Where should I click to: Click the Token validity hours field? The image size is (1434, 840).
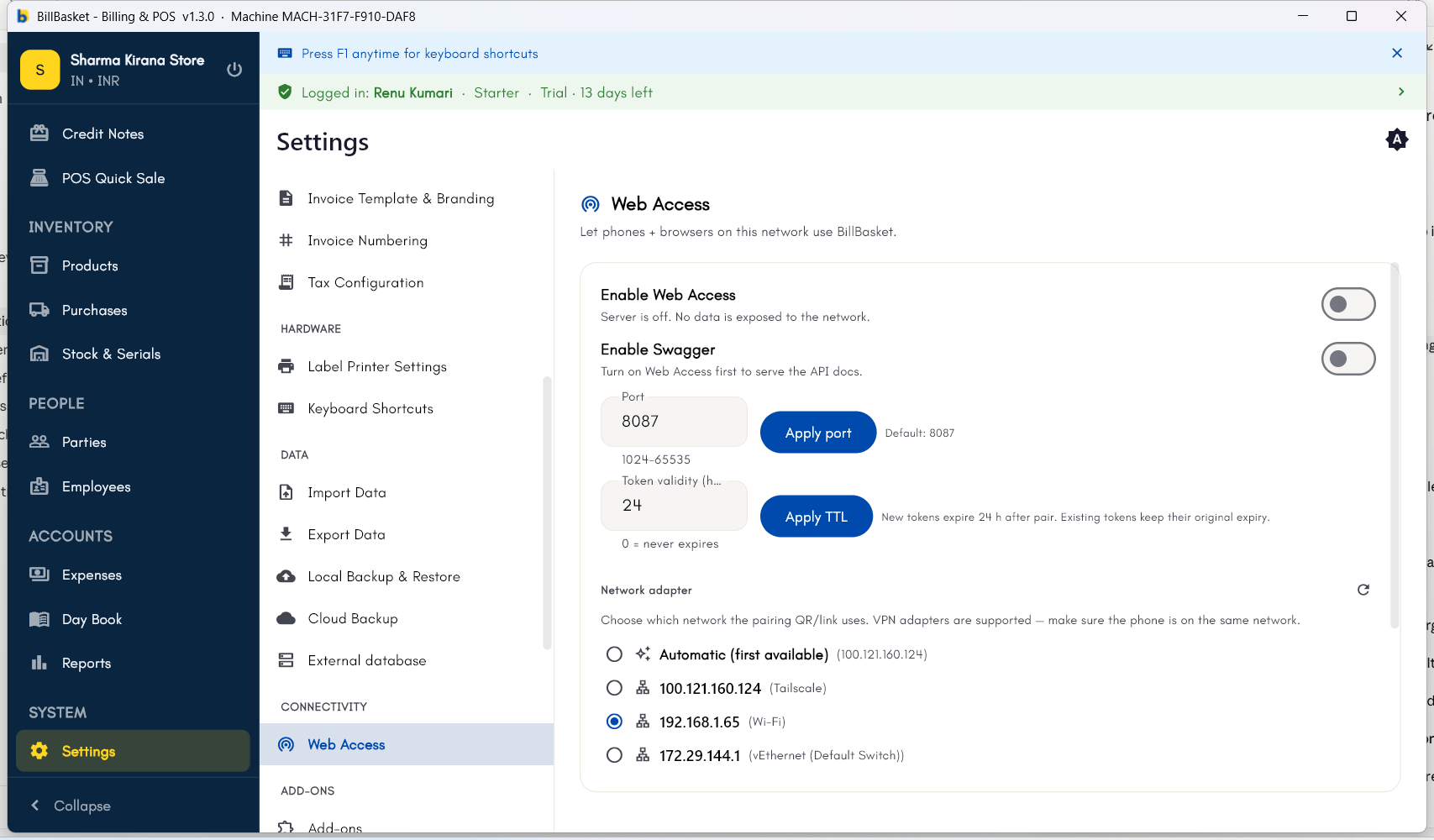pyautogui.click(x=674, y=506)
